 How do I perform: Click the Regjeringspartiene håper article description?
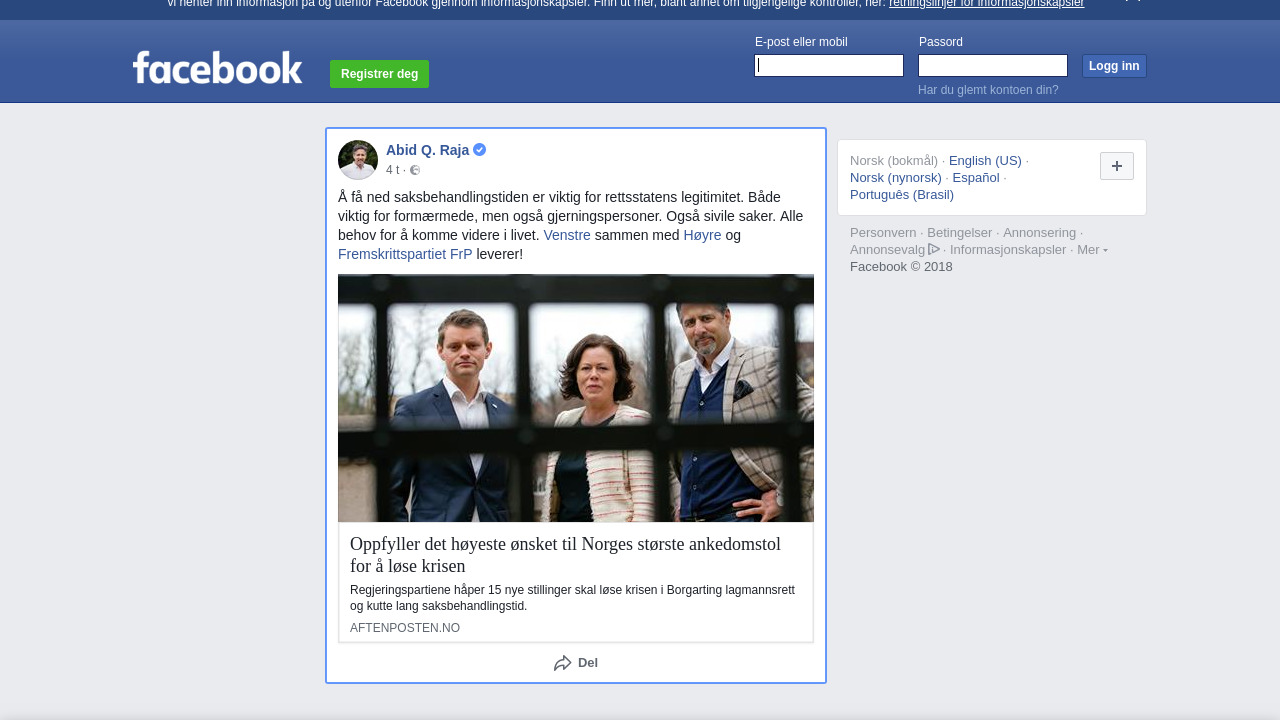[572, 598]
